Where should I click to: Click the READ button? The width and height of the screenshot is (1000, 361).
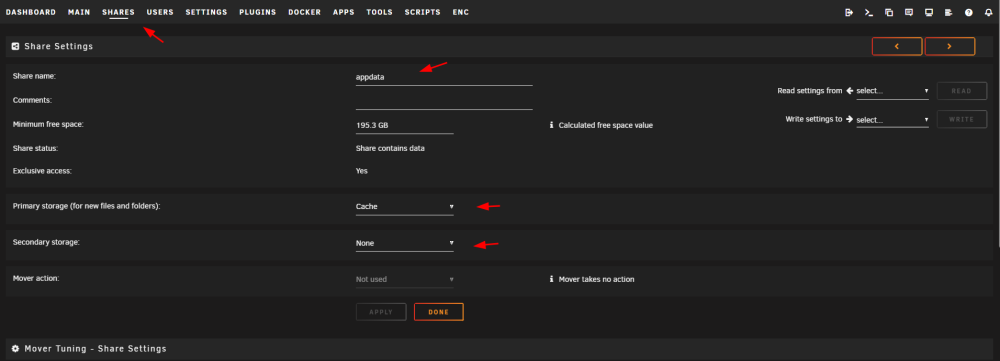click(x=962, y=91)
